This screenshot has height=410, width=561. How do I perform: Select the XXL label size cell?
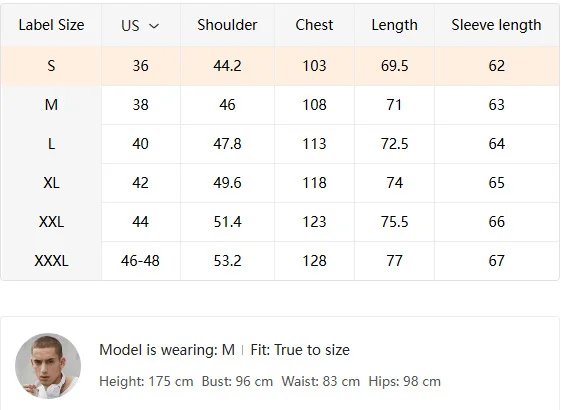51,222
